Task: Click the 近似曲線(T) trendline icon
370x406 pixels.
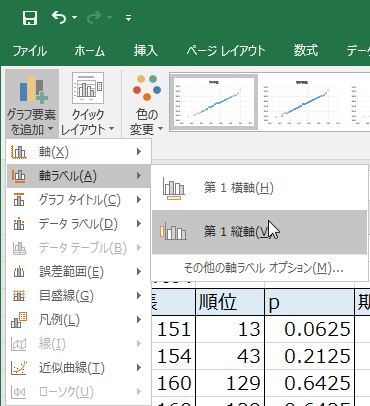Action: tap(19, 368)
